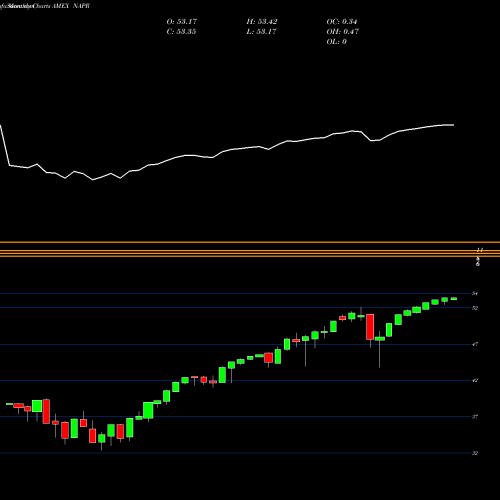Click the 52 price axis label
This screenshot has height=500, width=500.
pos(475,308)
